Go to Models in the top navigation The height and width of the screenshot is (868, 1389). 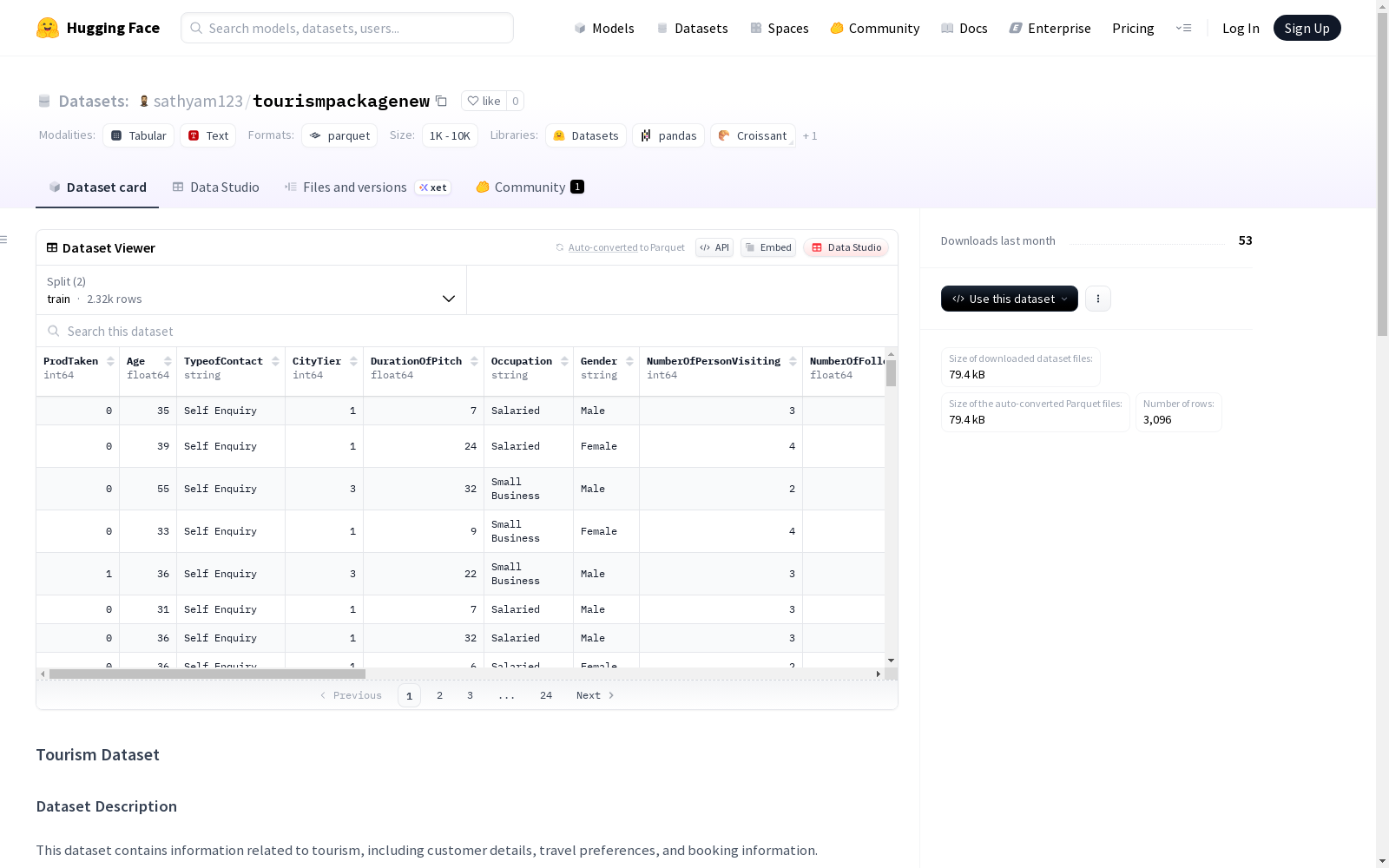pos(604,28)
